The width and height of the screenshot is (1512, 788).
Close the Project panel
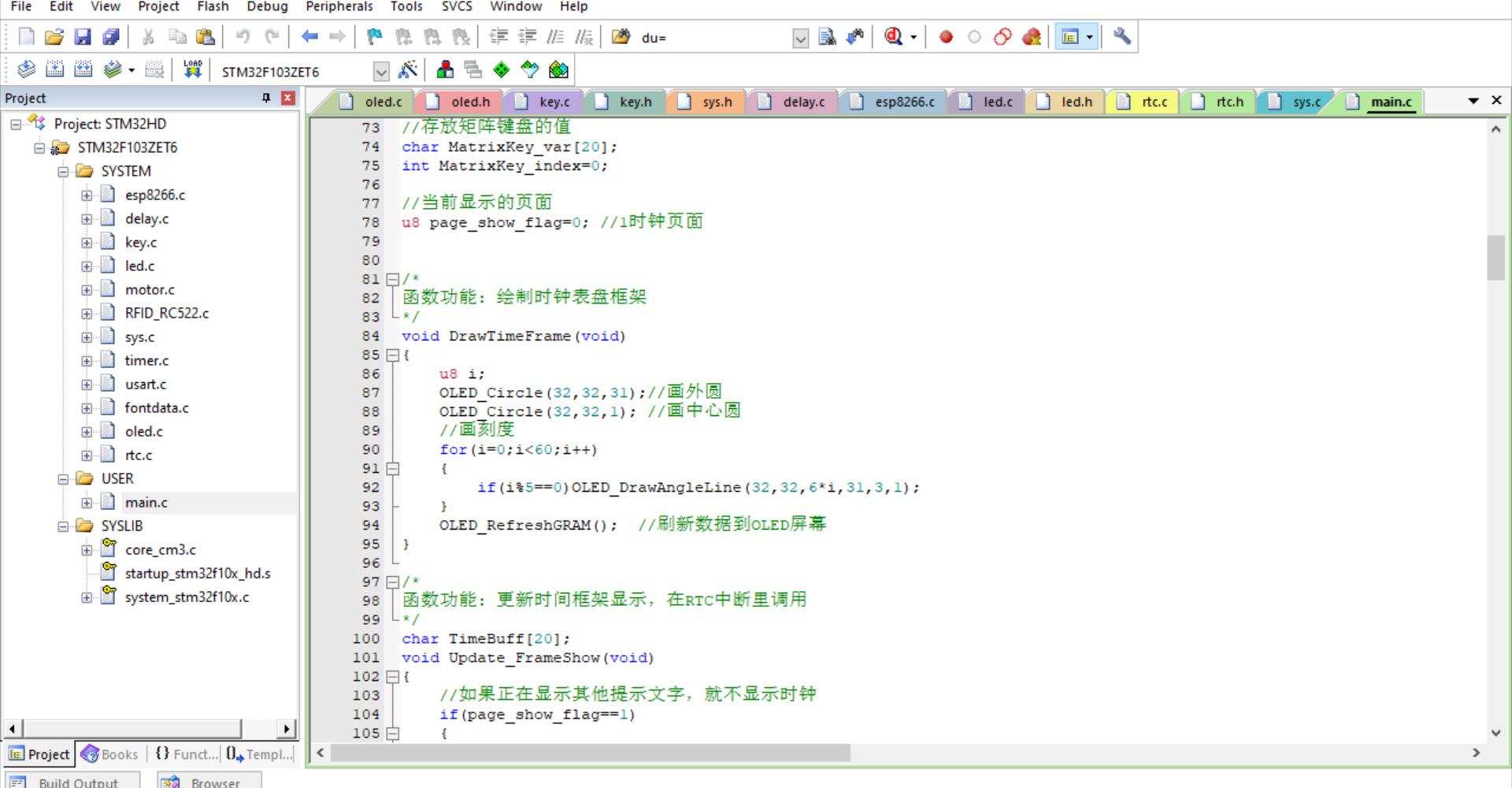288,98
